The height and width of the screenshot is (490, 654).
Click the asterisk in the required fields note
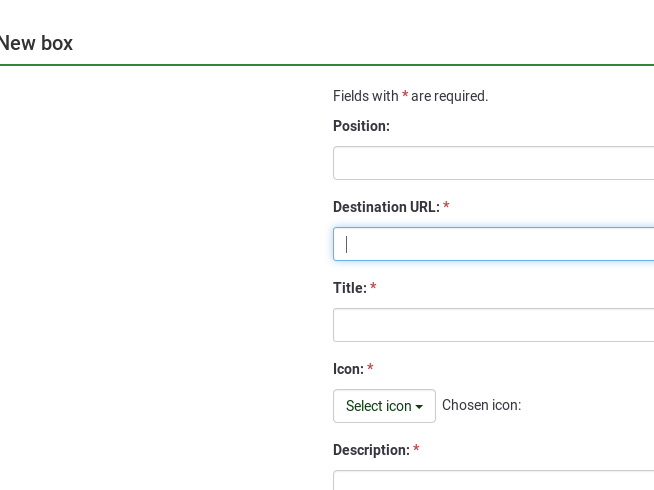tap(405, 95)
